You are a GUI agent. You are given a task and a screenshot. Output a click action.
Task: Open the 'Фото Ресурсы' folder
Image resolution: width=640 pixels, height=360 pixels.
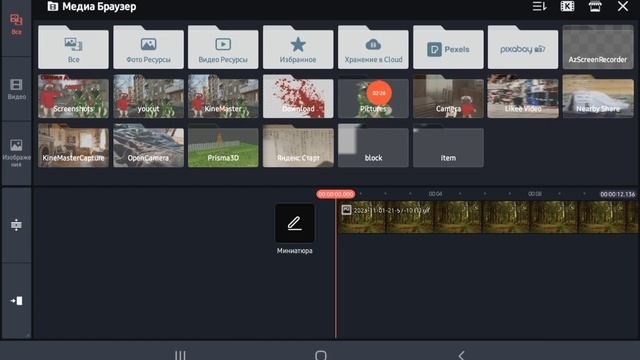coord(149,47)
